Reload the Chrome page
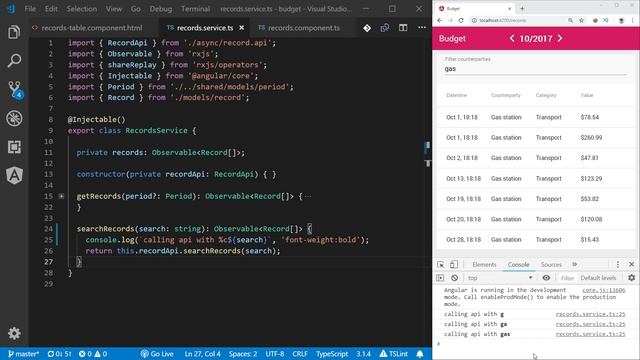The image size is (640, 360). [x=461, y=20]
